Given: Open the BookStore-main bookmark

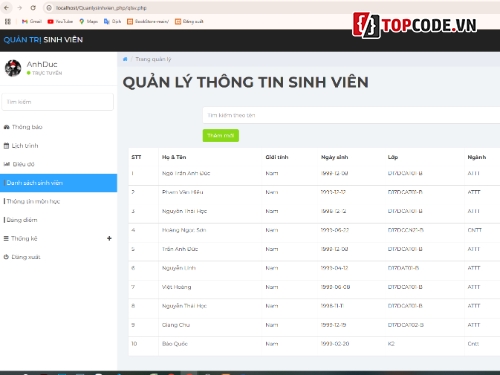Looking at the screenshot, I should tap(148, 21).
